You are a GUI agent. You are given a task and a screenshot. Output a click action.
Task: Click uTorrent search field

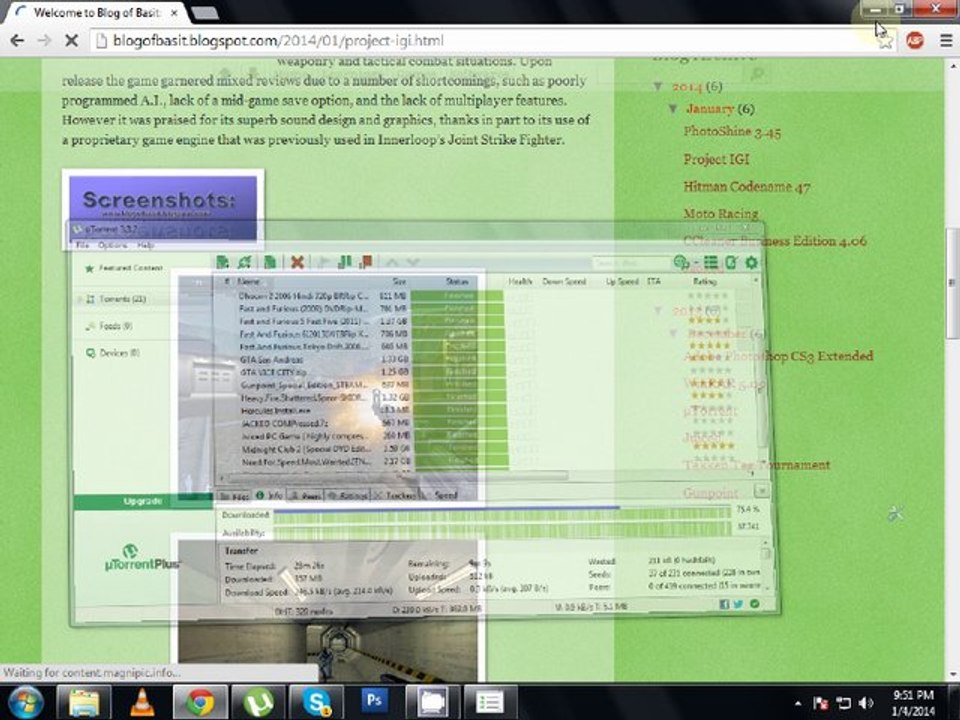click(x=631, y=263)
